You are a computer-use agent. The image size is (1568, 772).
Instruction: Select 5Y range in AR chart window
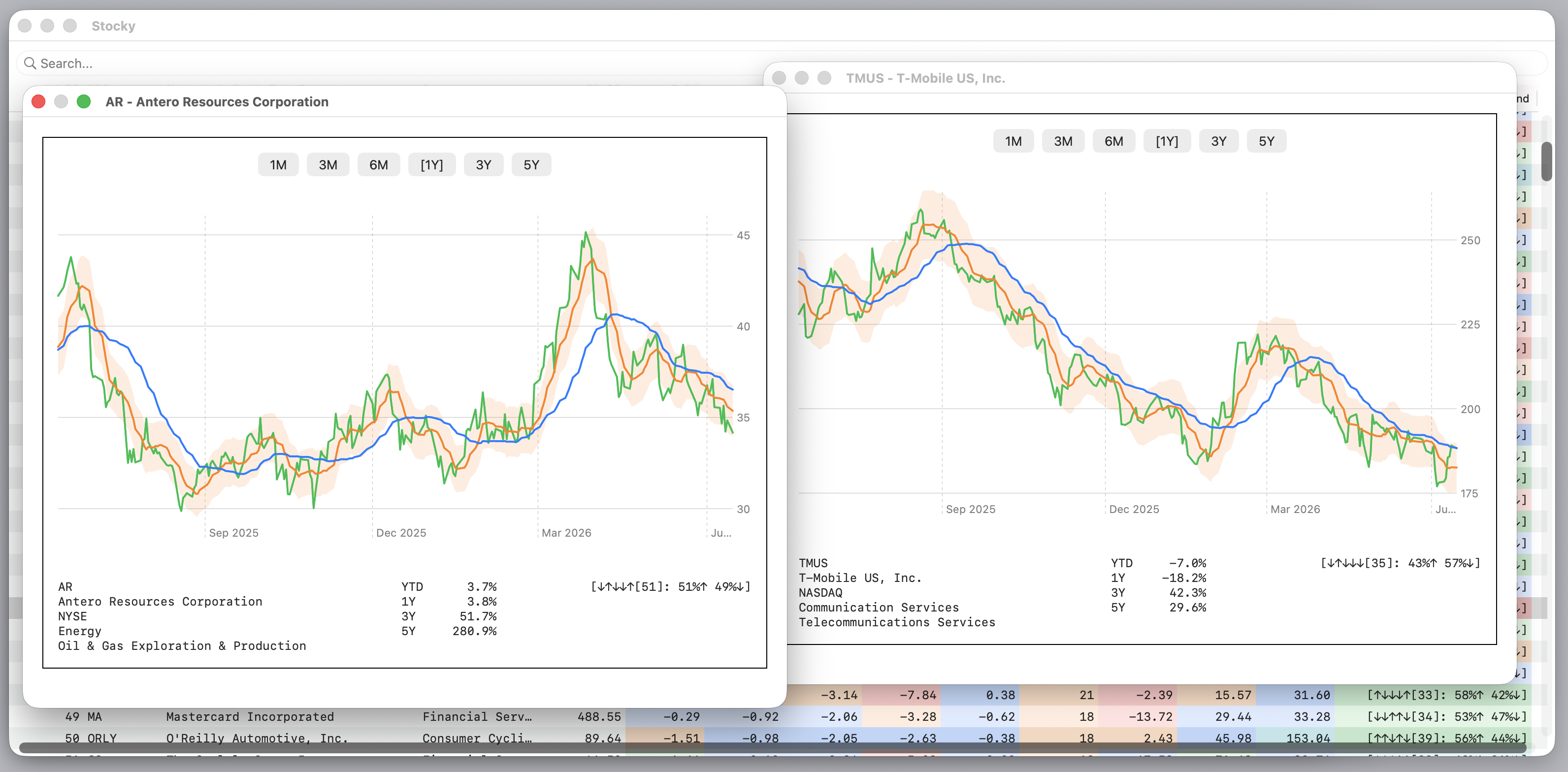click(531, 165)
